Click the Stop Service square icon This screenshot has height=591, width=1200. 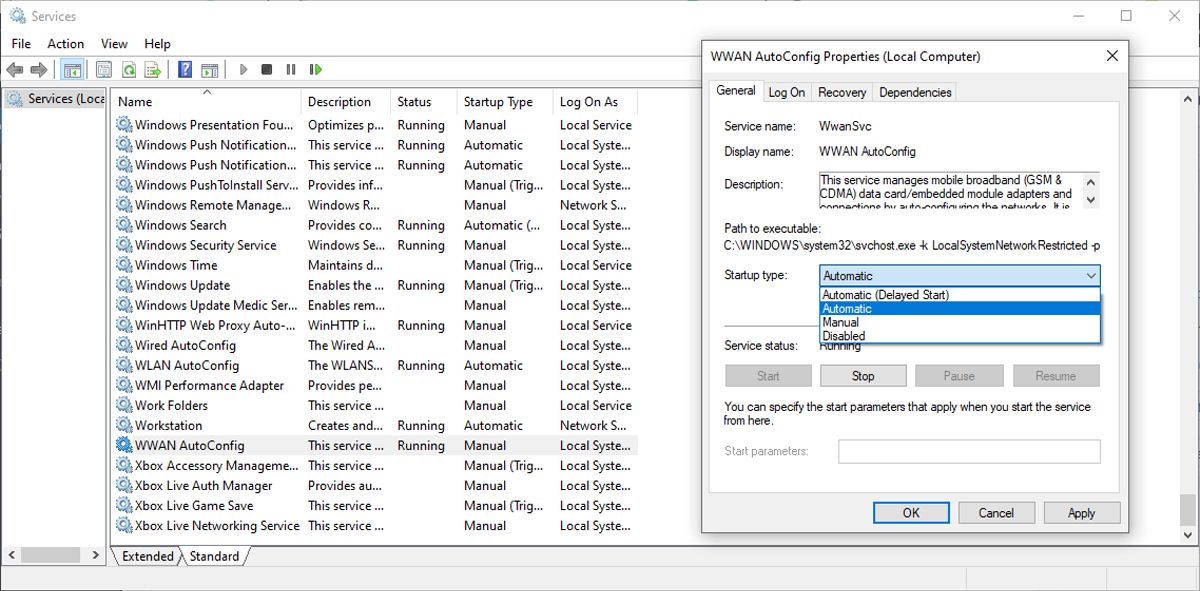(x=267, y=70)
